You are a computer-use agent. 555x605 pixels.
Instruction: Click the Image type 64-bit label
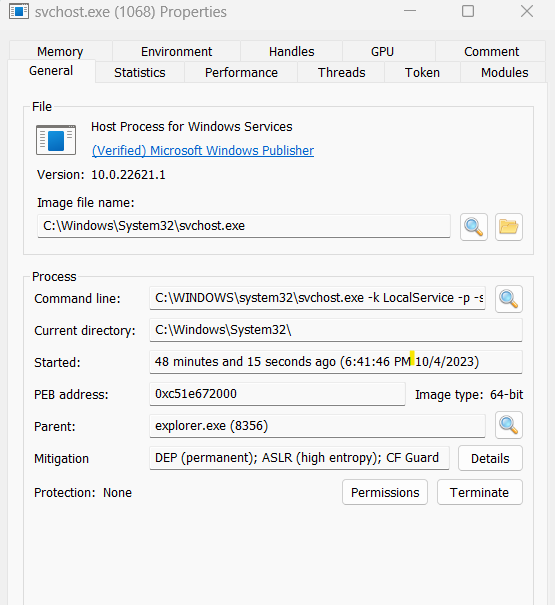[469, 395]
